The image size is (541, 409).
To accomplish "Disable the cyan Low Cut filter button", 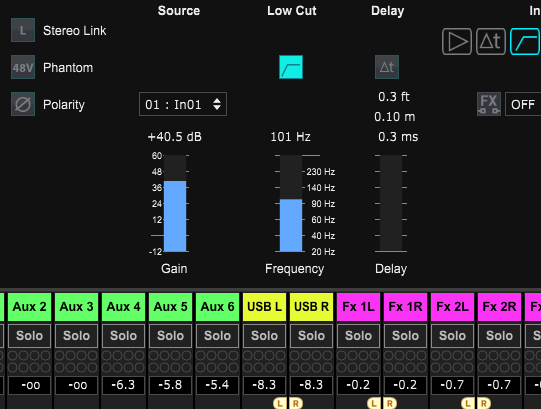I will 291,67.
